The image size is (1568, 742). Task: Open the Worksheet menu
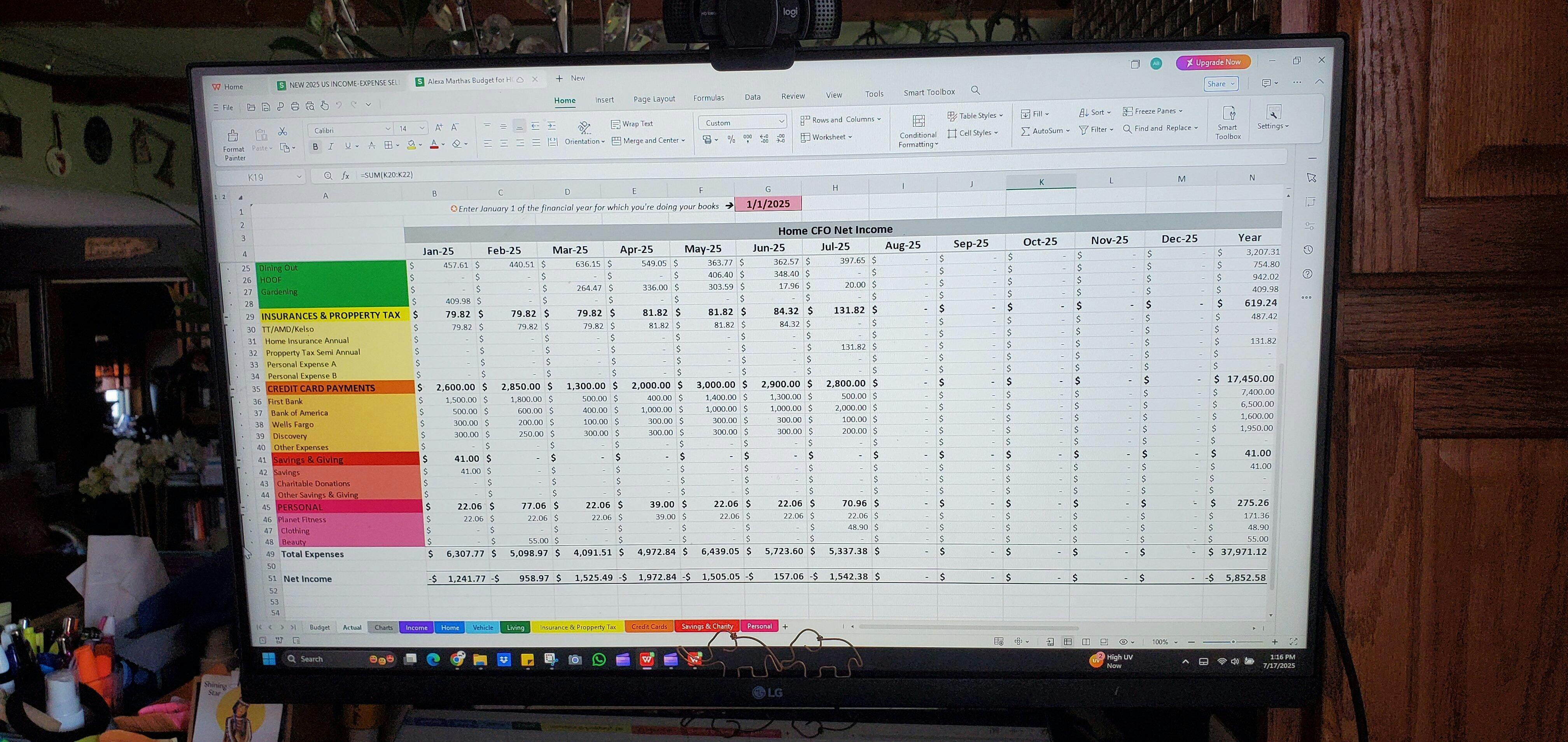coord(827,137)
